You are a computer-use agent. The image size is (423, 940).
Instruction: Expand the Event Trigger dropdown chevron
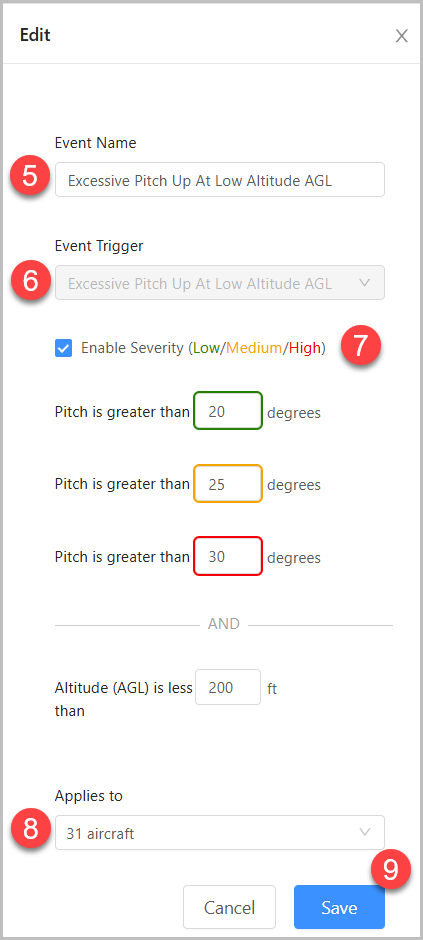[x=364, y=282]
